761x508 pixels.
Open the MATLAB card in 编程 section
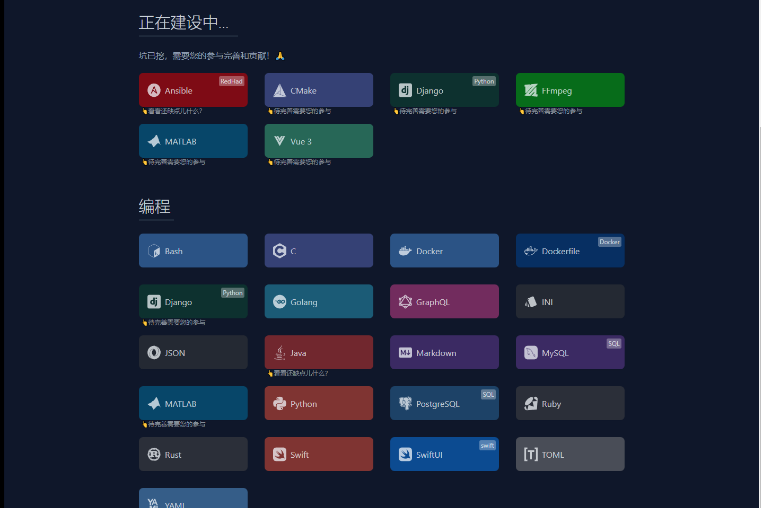(193, 403)
